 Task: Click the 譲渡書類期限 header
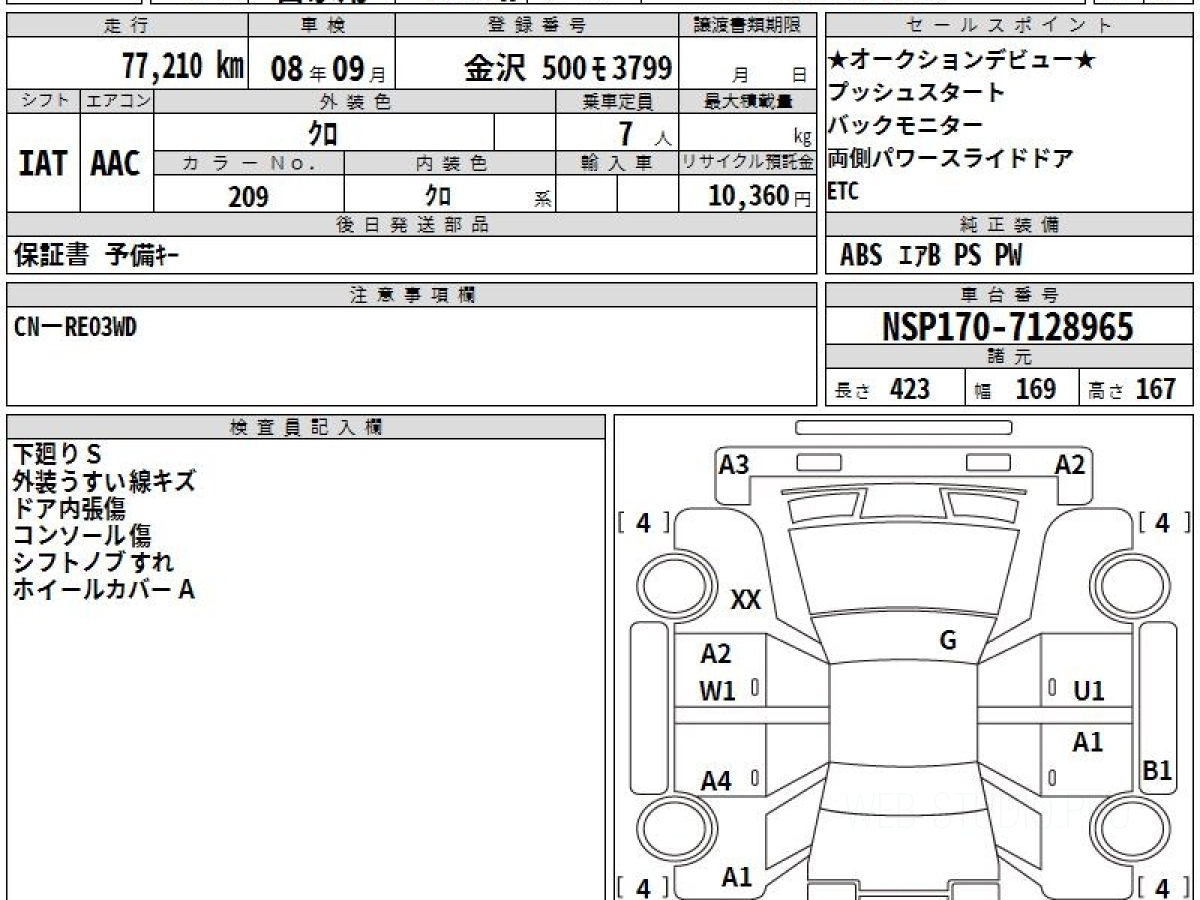[750, 26]
